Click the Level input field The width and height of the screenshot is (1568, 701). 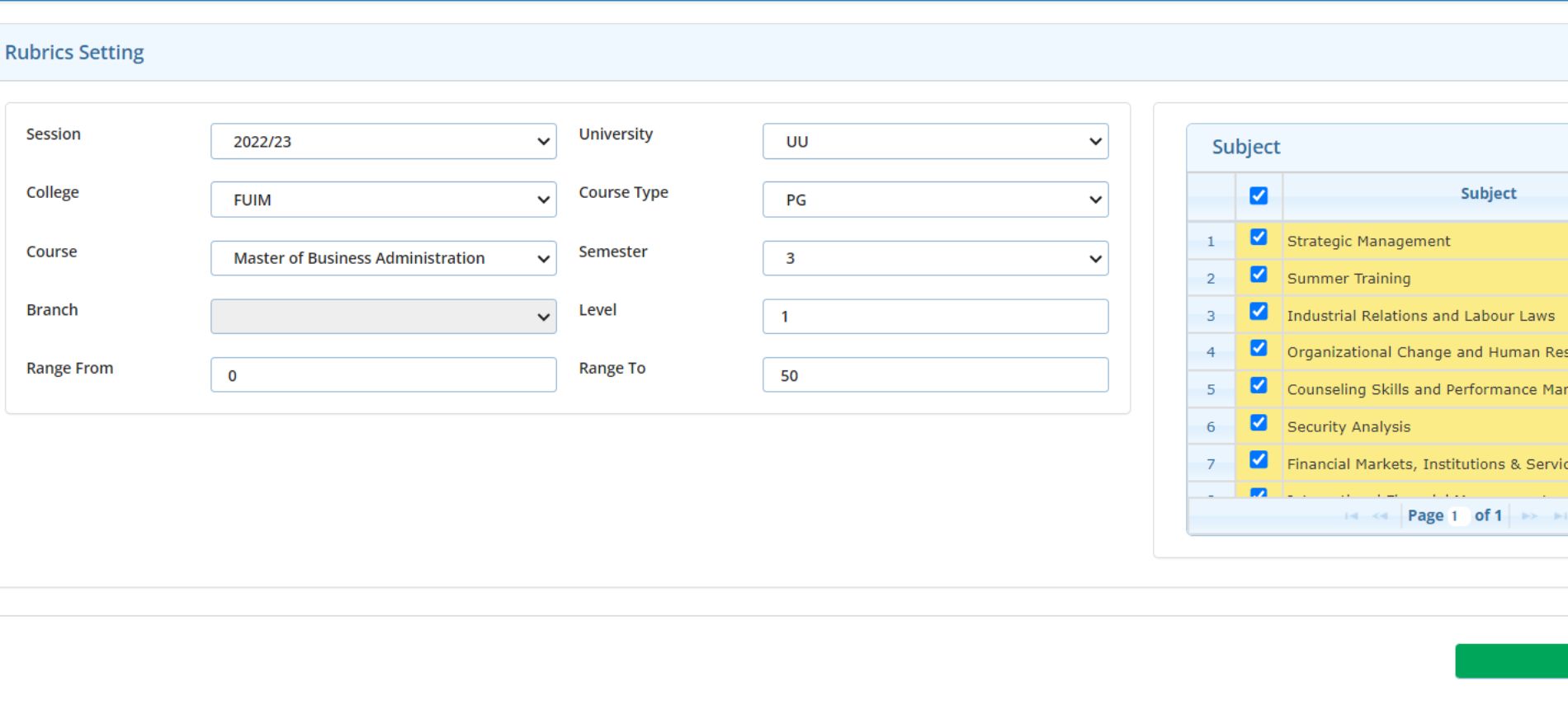(935, 317)
